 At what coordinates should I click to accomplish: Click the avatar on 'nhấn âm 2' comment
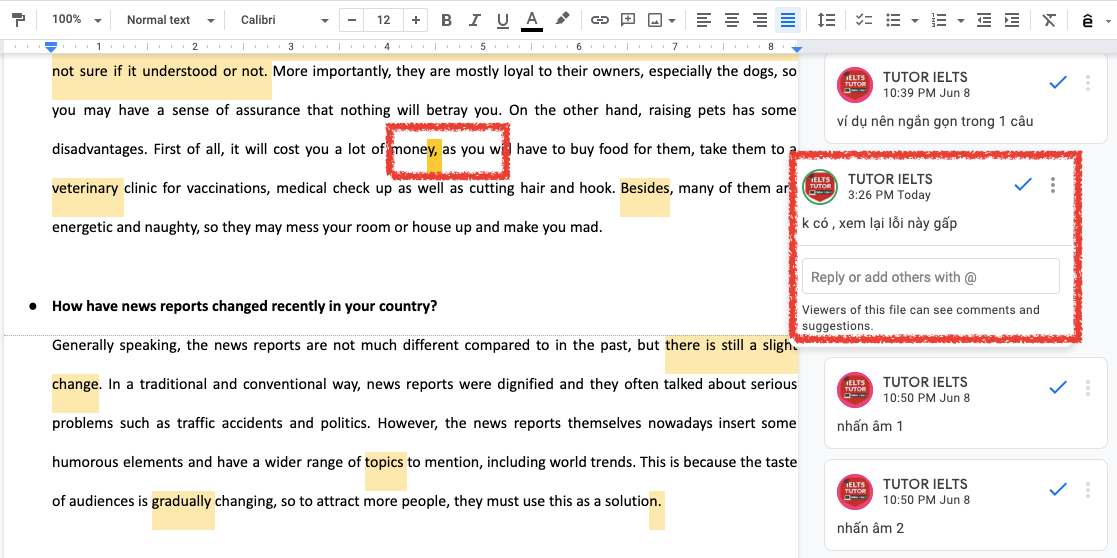(855, 491)
